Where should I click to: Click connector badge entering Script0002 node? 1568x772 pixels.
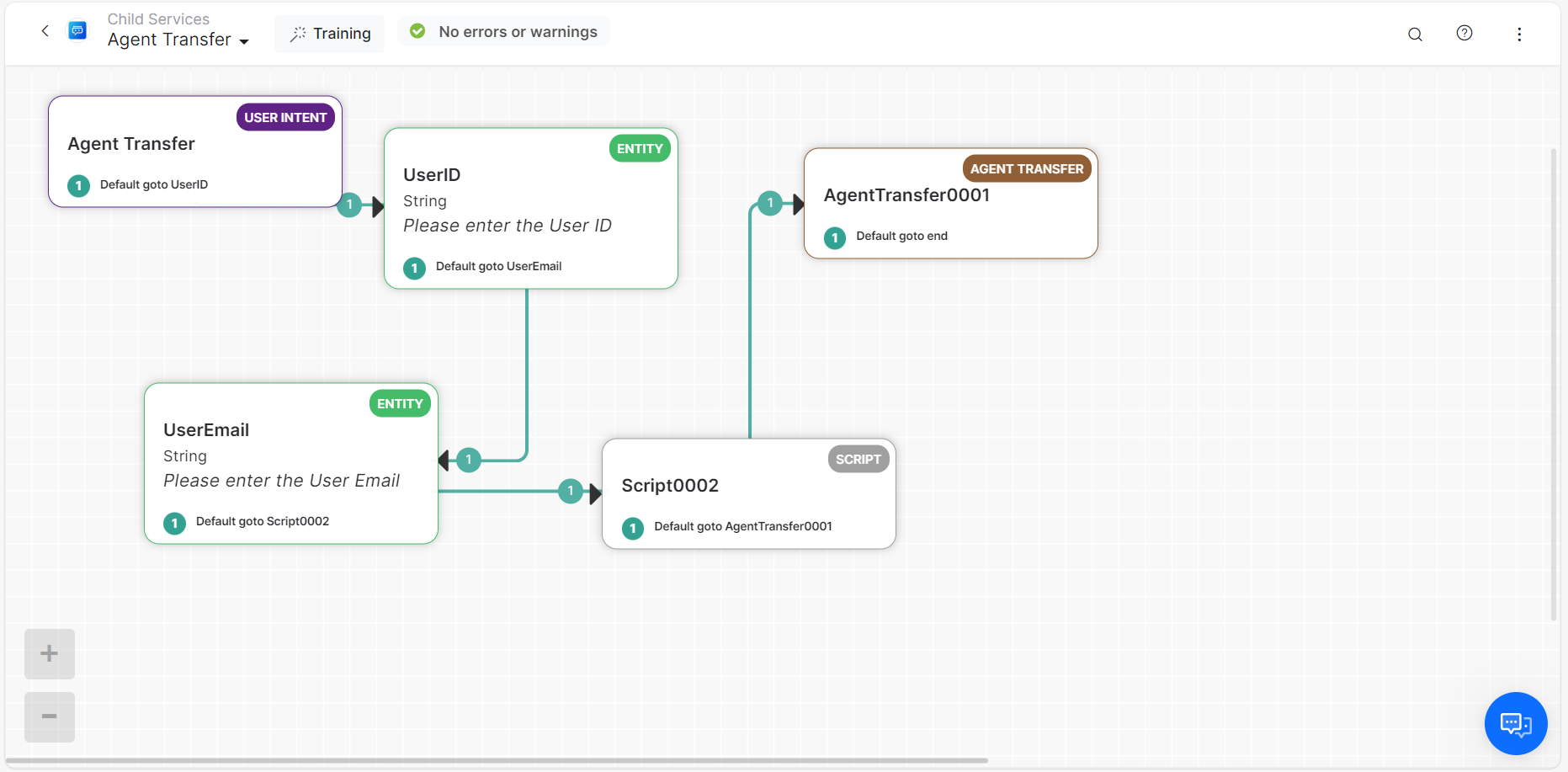[571, 491]
